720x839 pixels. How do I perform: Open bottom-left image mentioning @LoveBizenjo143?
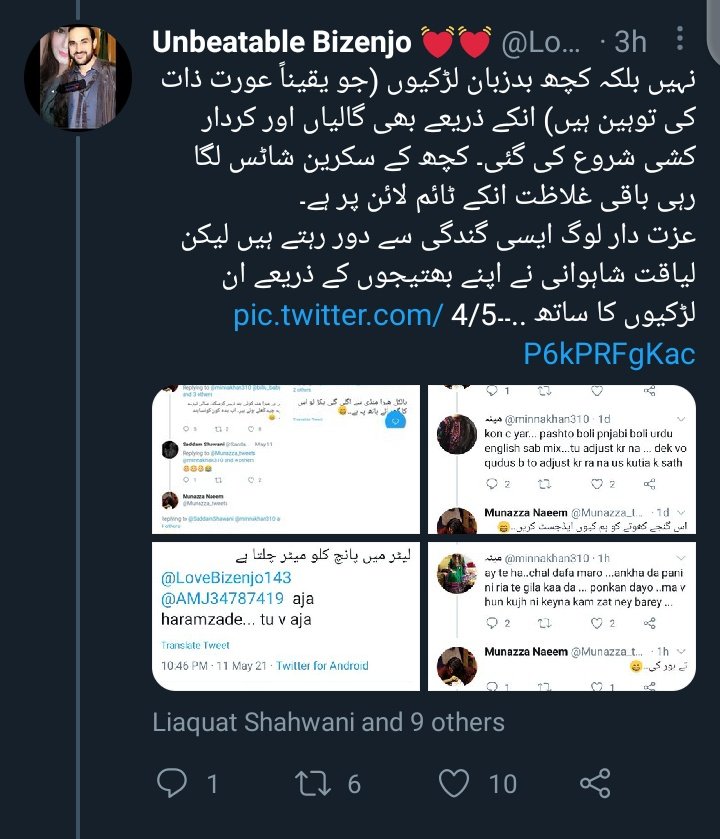[286, 616]
